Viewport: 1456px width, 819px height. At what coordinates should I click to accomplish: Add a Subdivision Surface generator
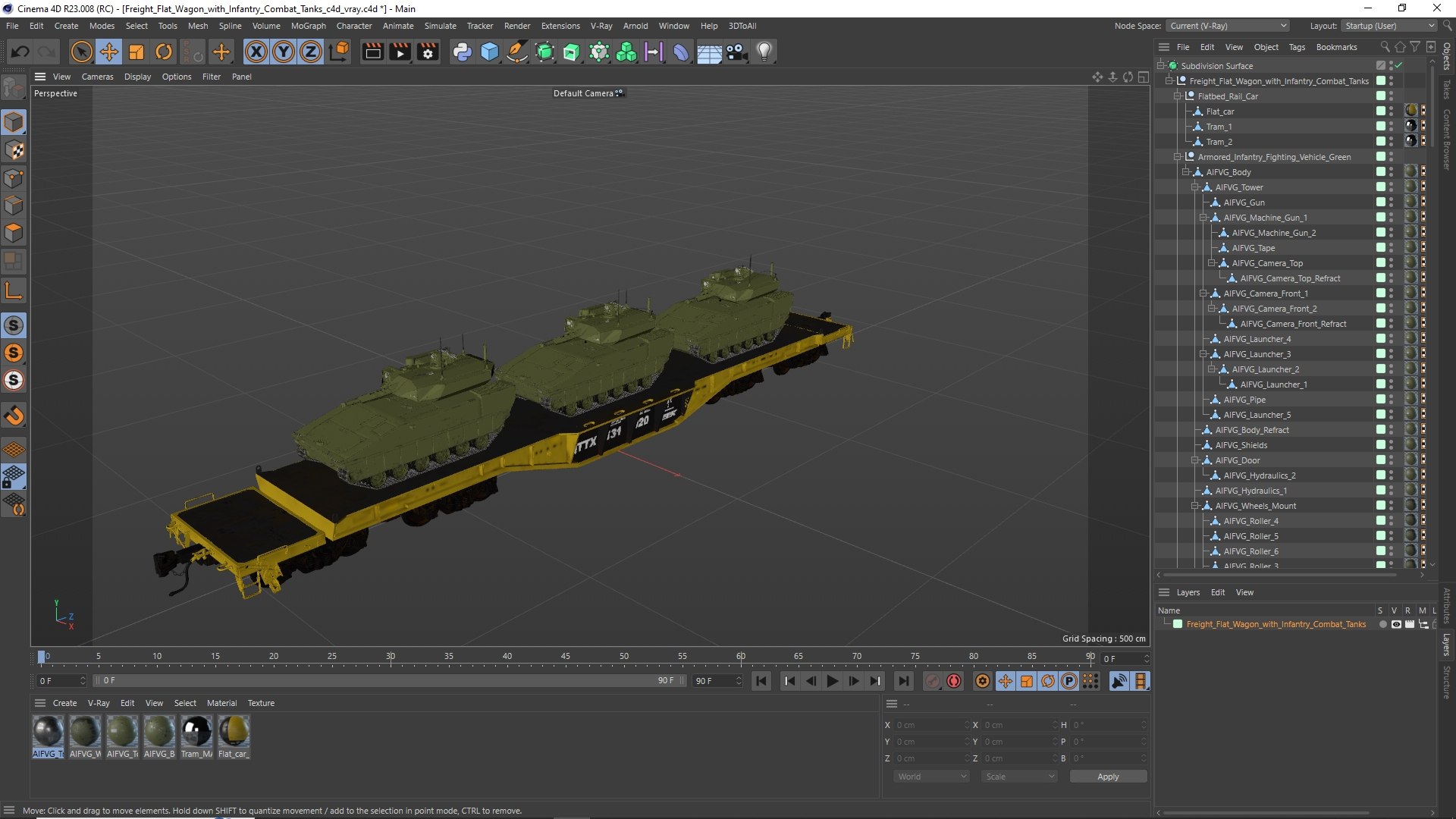[x=544, y=52]
